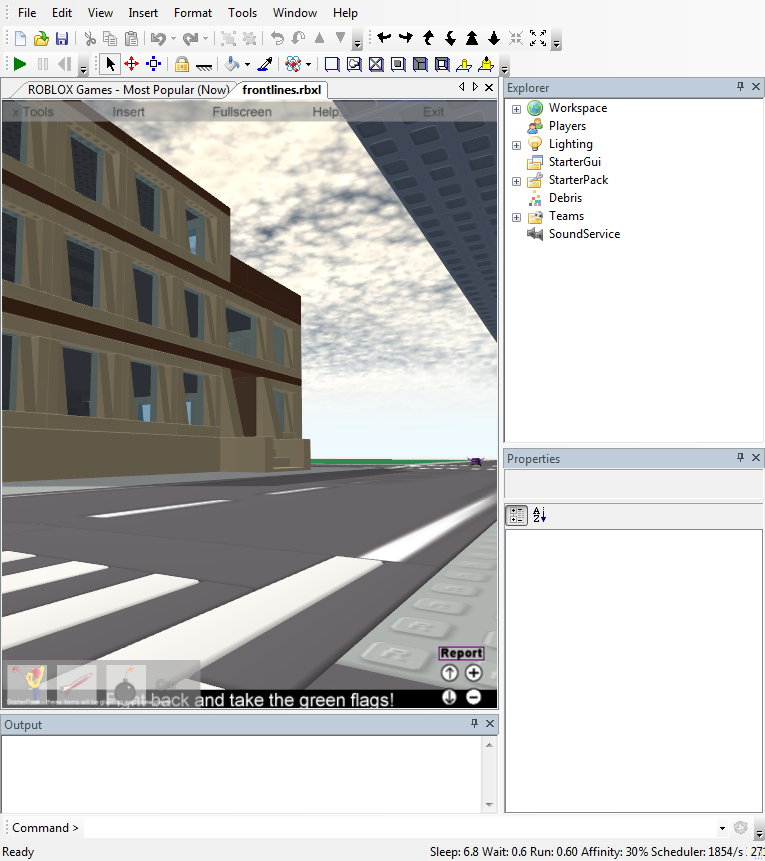Click Fullscreen in the game view bar
The width and height of the screenshot is (765, 861).
pos(241,112)
